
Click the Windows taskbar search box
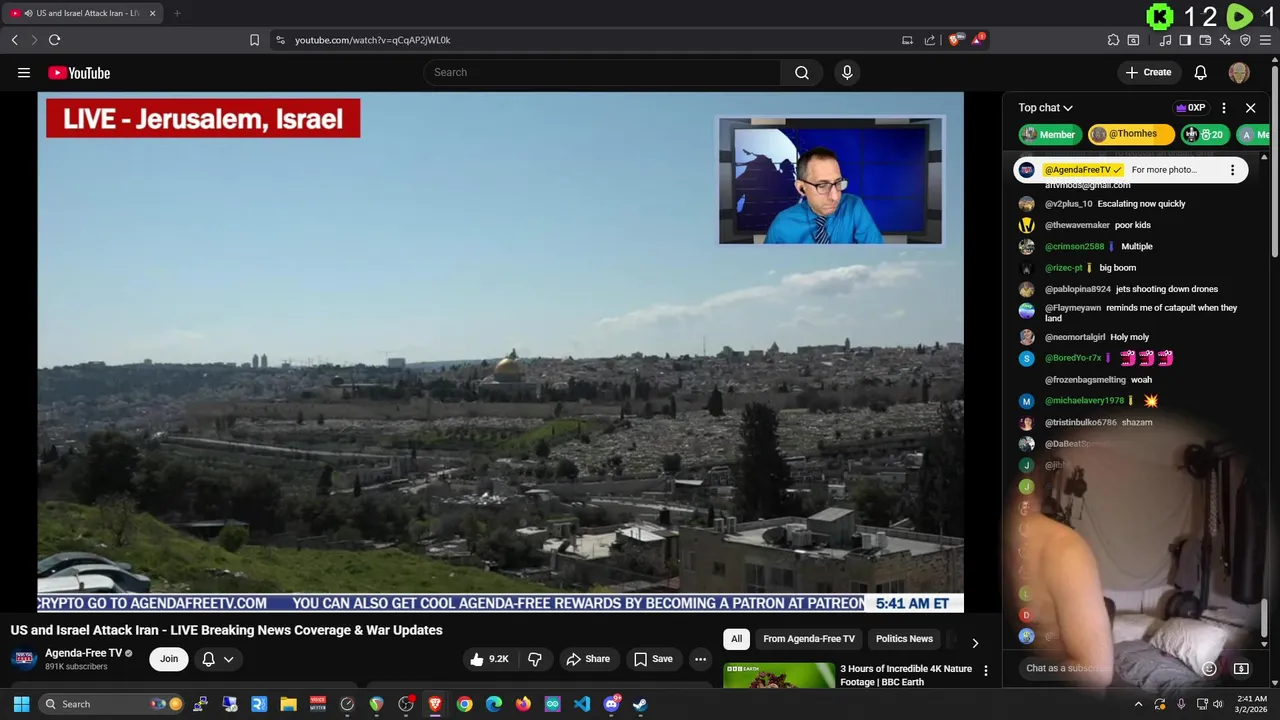click(113, 704)
